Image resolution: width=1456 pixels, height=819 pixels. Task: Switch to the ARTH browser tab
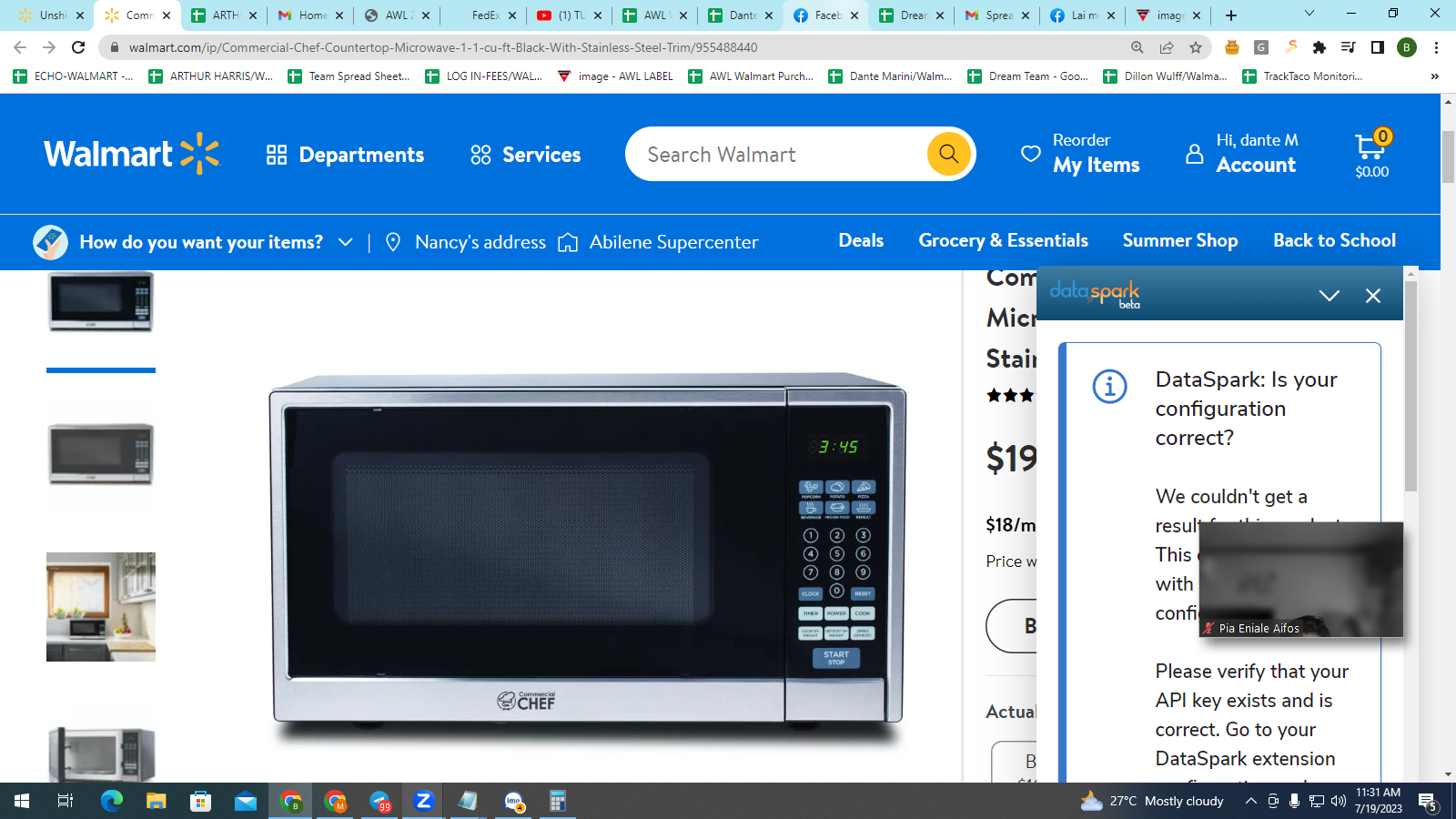tap(224, 15)
